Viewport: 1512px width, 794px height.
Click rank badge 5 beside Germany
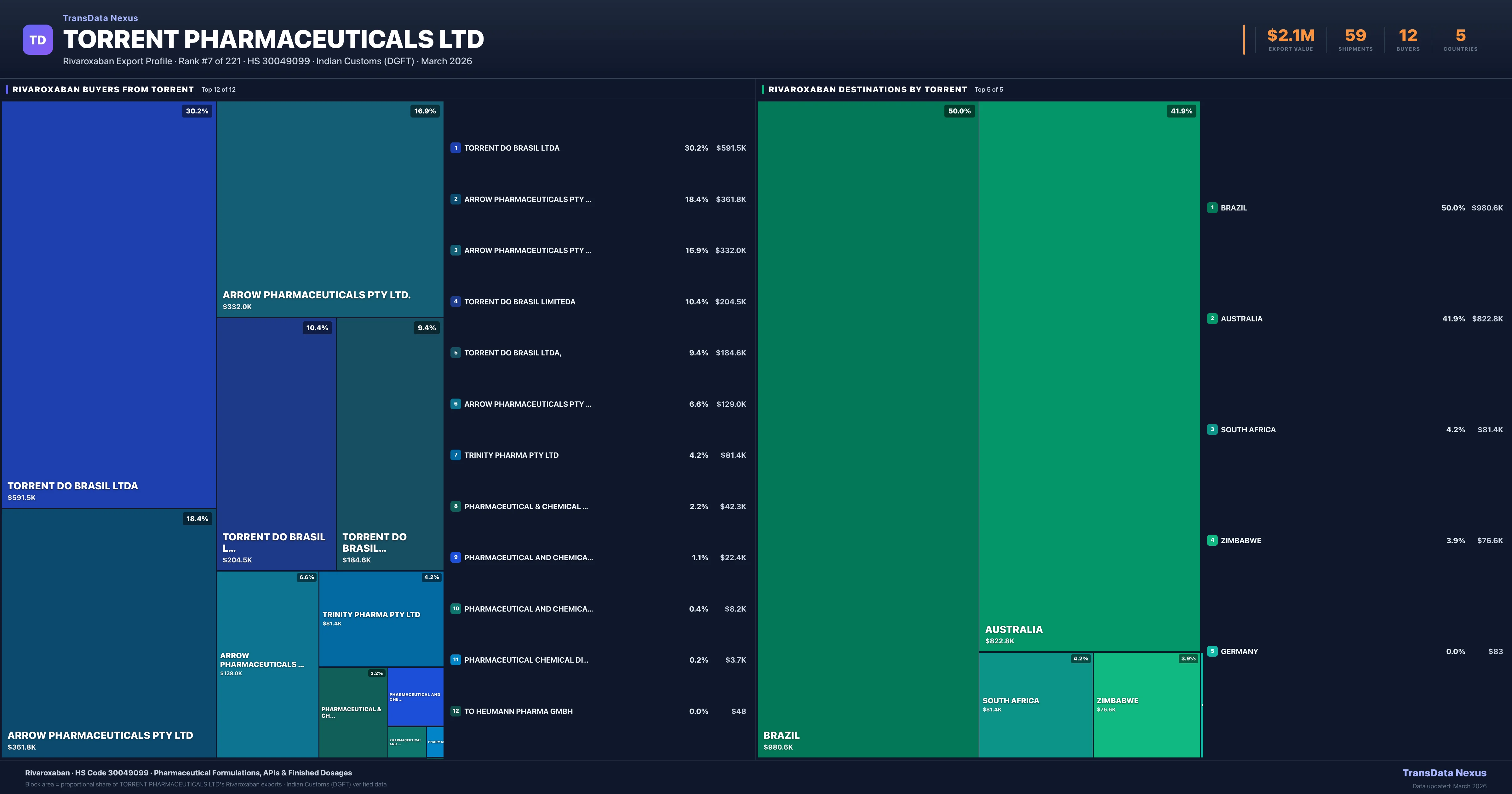point(1212,651)
